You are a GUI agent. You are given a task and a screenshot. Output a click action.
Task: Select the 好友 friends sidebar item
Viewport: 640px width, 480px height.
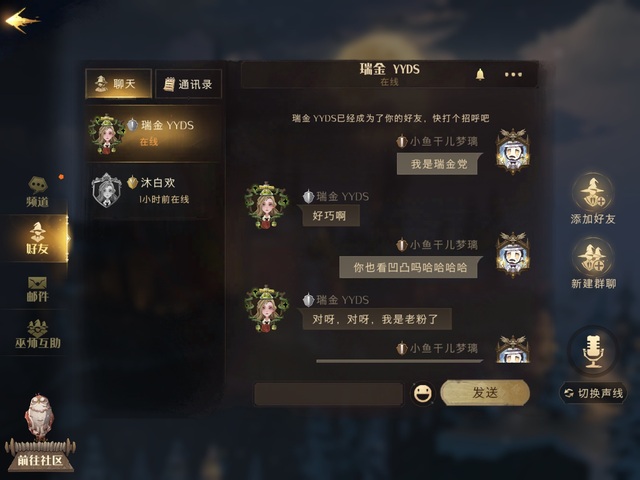[x=36, y=238]
